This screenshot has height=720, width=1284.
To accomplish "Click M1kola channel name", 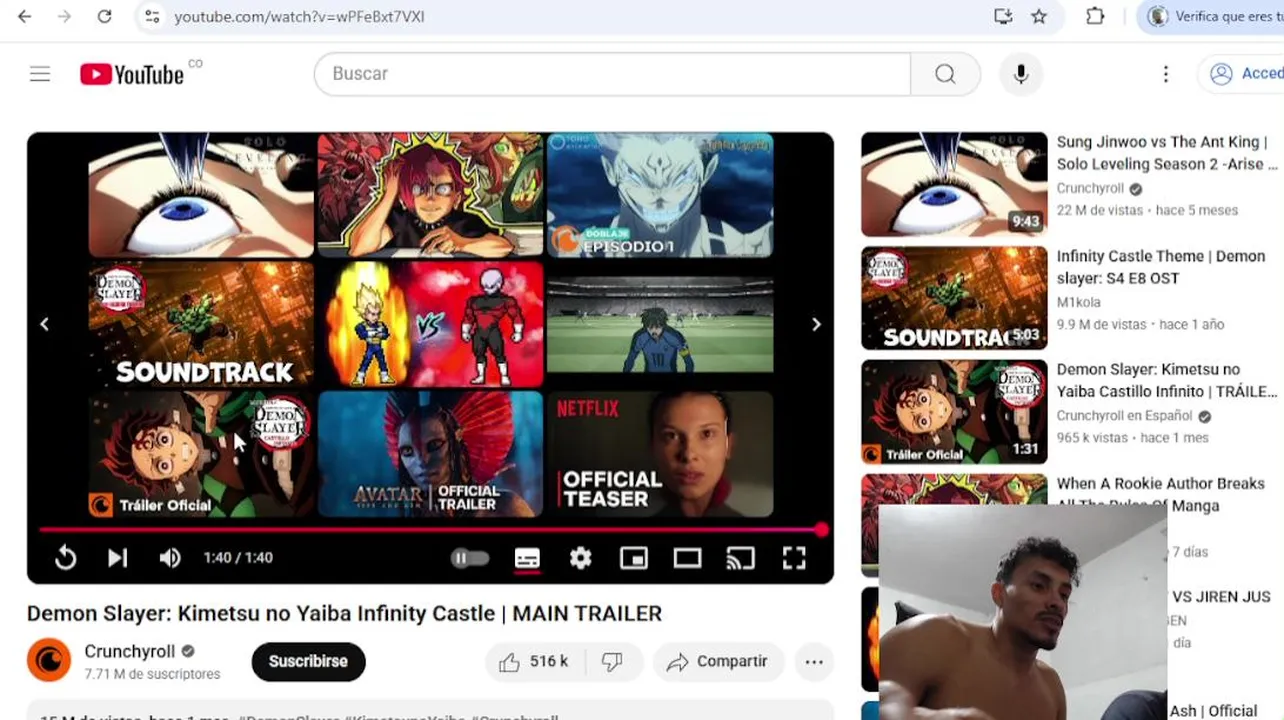I will [1079, 302].
